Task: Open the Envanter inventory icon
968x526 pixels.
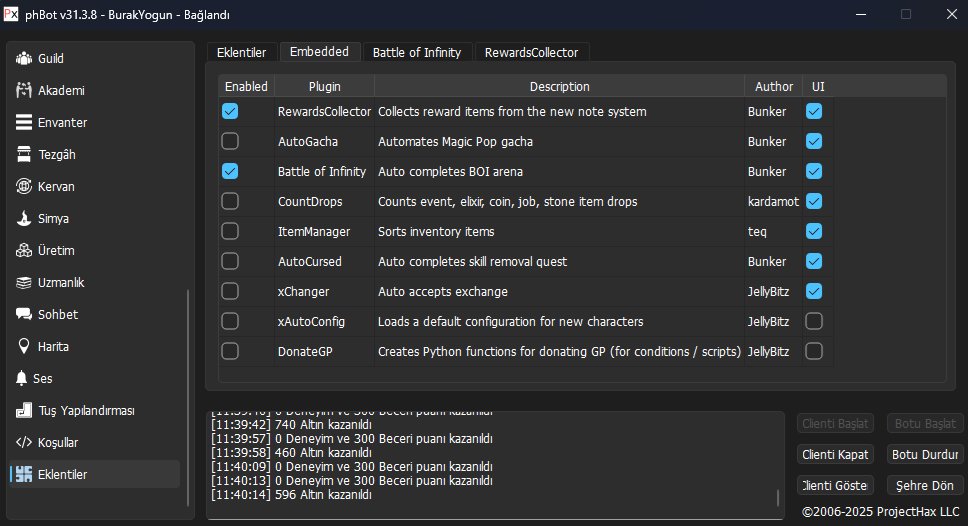Action: [24, 123]
